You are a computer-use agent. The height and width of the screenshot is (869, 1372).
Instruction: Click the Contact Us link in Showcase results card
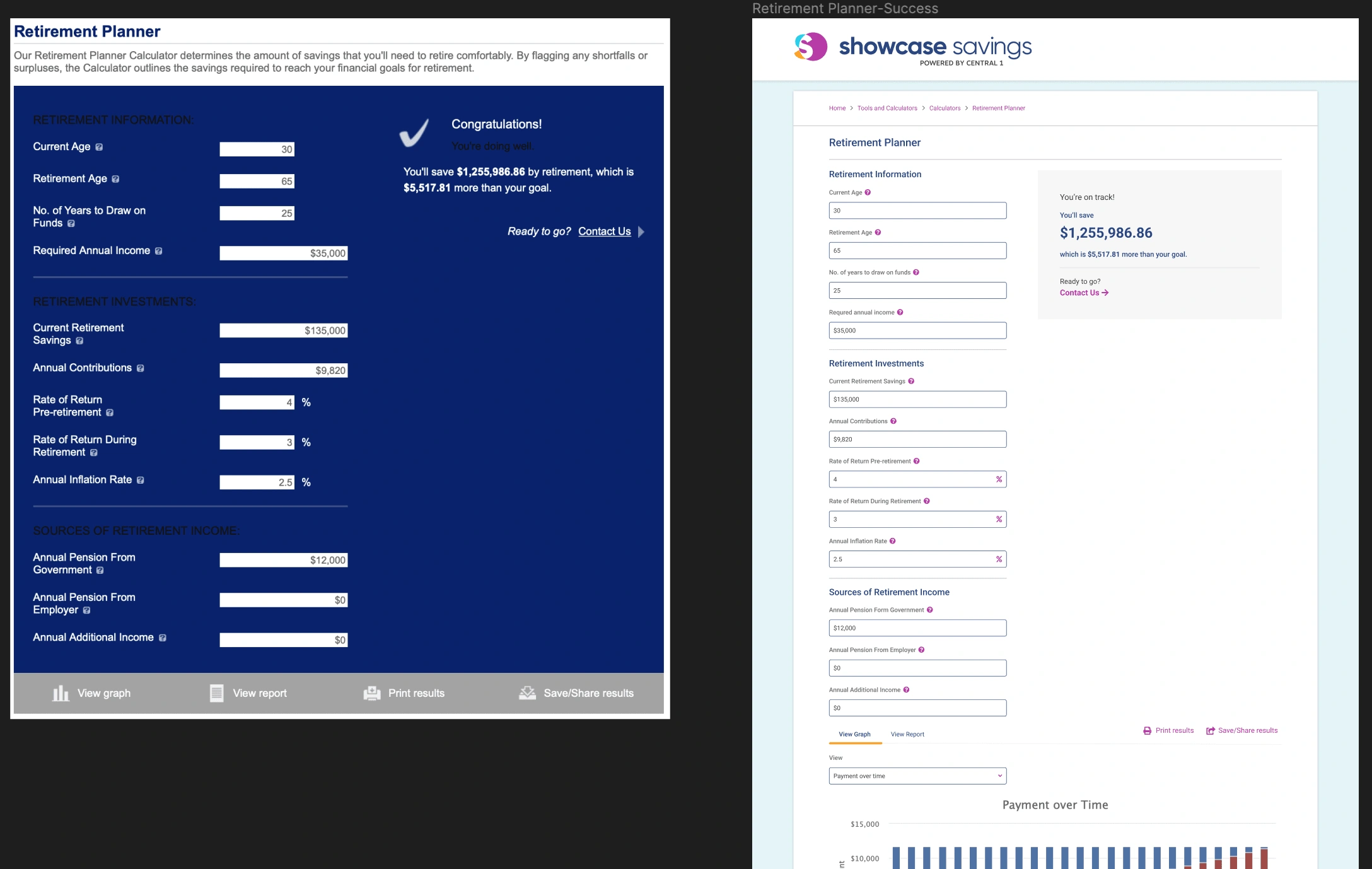1084,293
